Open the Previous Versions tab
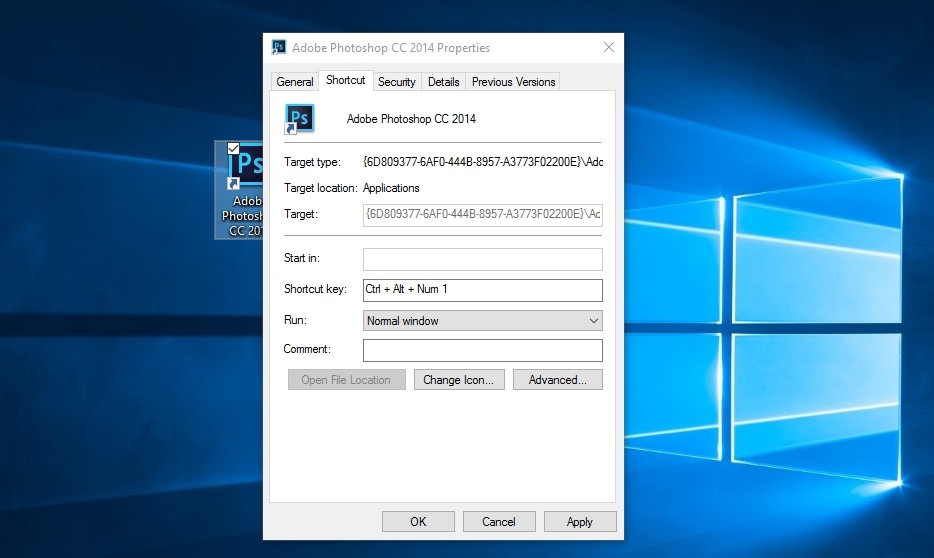Screen dimensions: 934x558 [513, 82]
